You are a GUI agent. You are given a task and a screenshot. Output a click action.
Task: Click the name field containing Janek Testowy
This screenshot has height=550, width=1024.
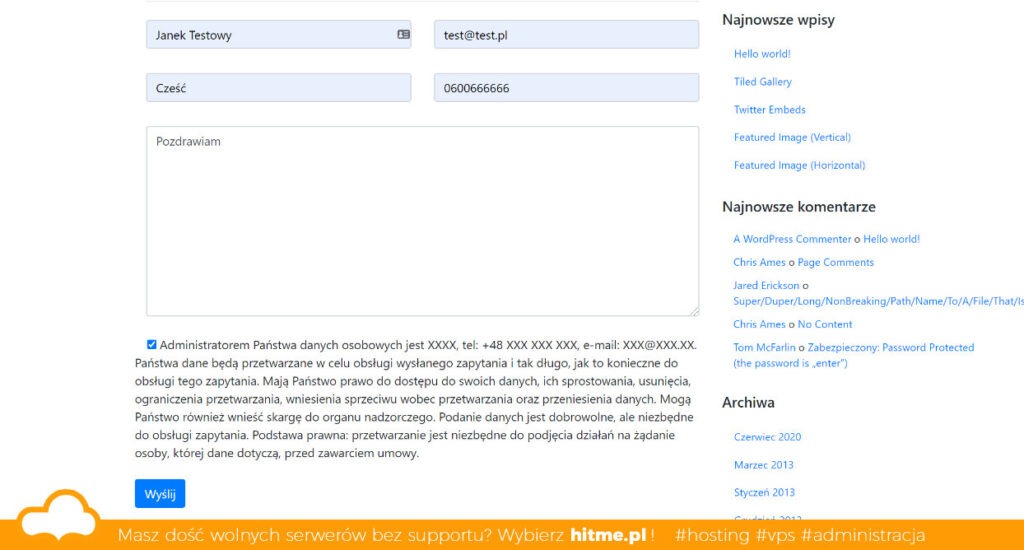[270, 35]
